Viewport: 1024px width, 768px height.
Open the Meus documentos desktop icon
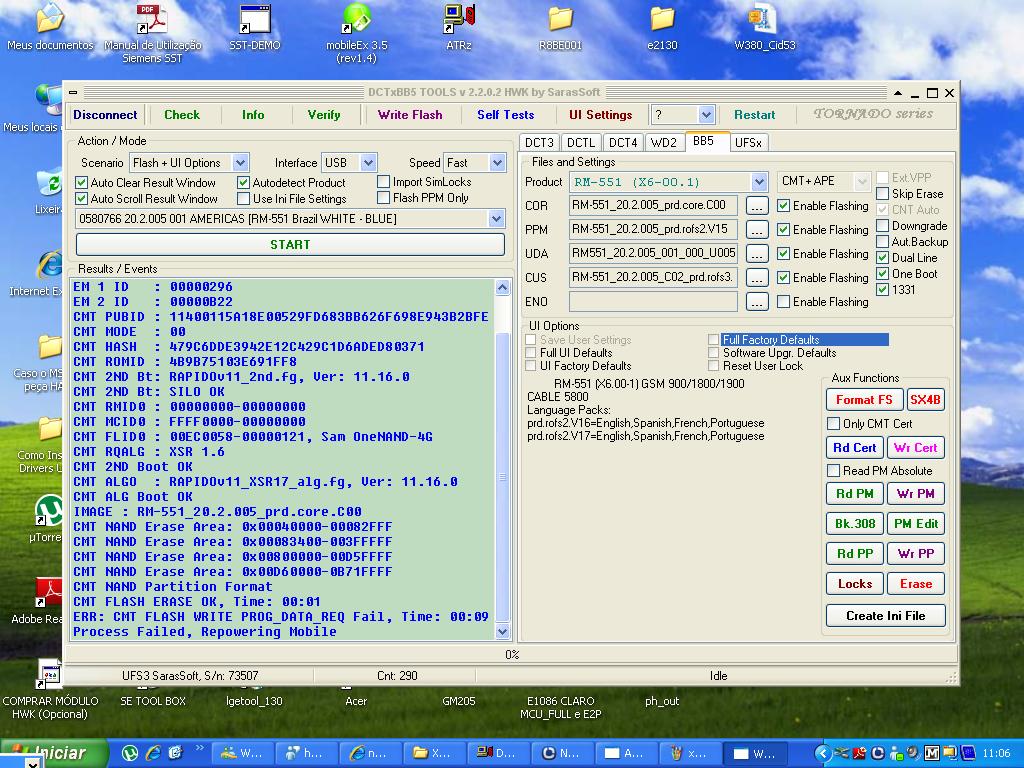point(50,27)
